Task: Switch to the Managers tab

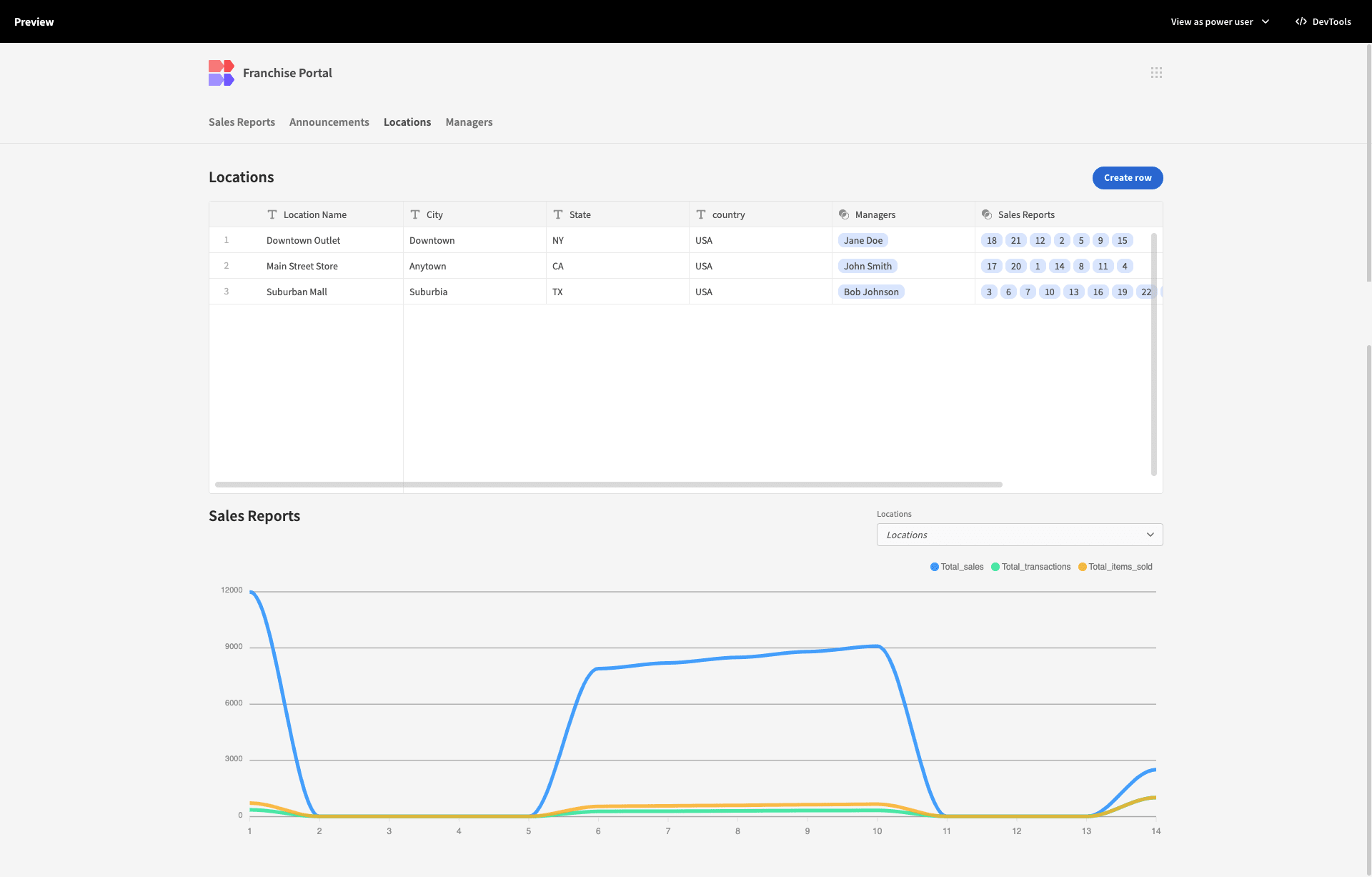Action: pyautogui.click(x=469, y=122)
